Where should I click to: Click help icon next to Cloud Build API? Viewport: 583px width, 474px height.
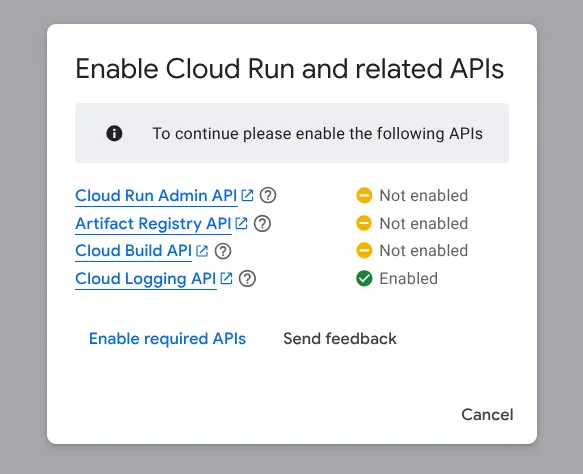(x=223, y=251)
